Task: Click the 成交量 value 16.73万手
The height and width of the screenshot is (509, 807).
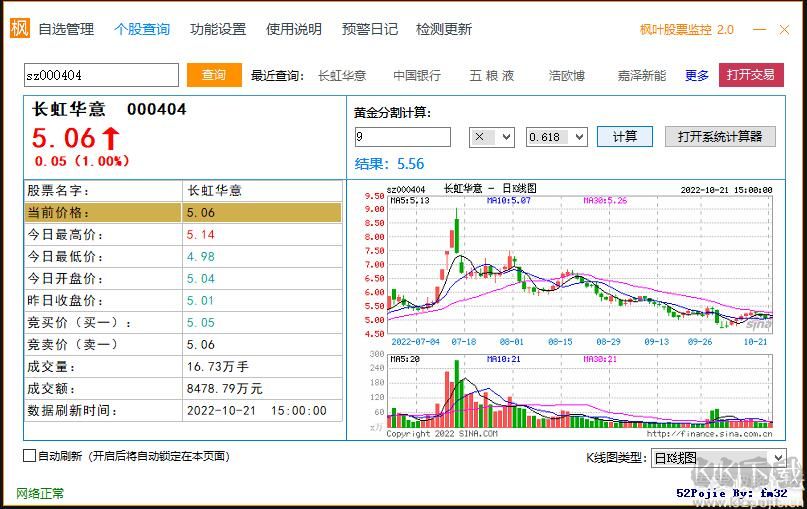Action: pos(218,367)
